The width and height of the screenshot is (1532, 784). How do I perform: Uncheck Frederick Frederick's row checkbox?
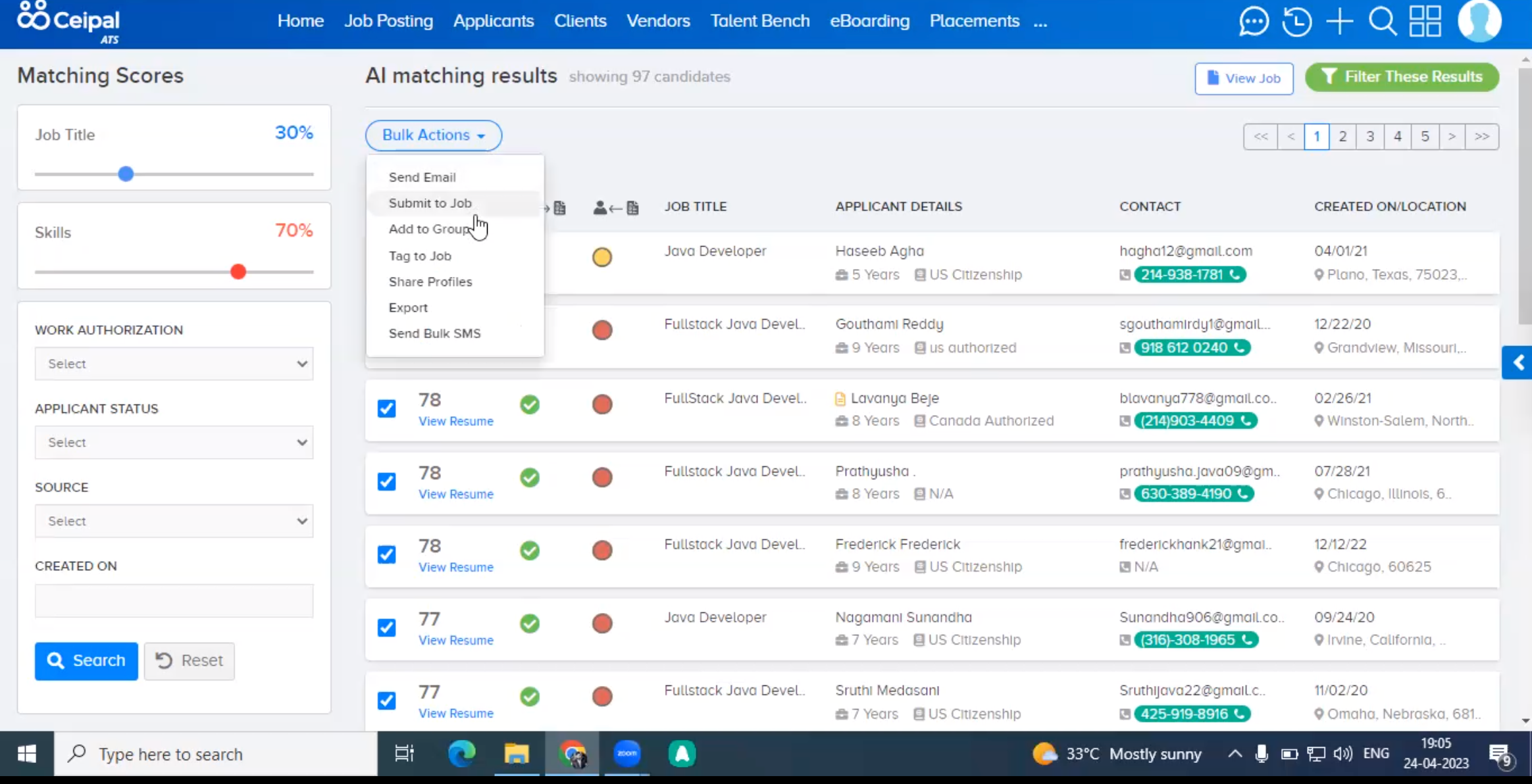pos(387,554)
